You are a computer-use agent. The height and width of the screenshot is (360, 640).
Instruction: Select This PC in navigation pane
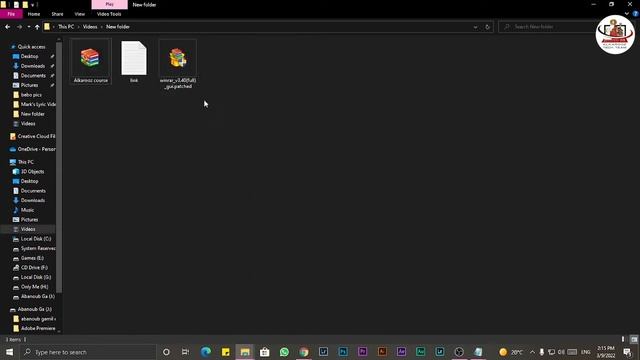(25, 162)
